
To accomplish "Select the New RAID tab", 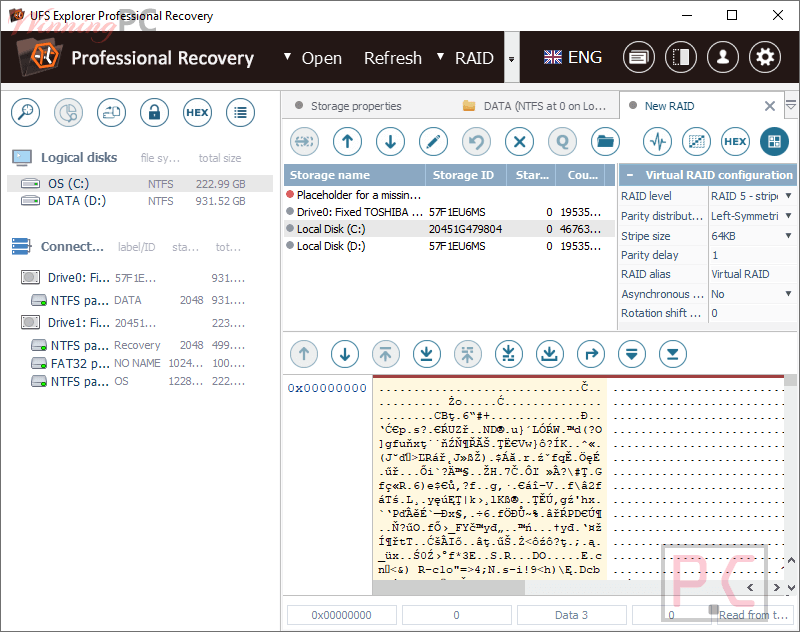I will 669,106.
